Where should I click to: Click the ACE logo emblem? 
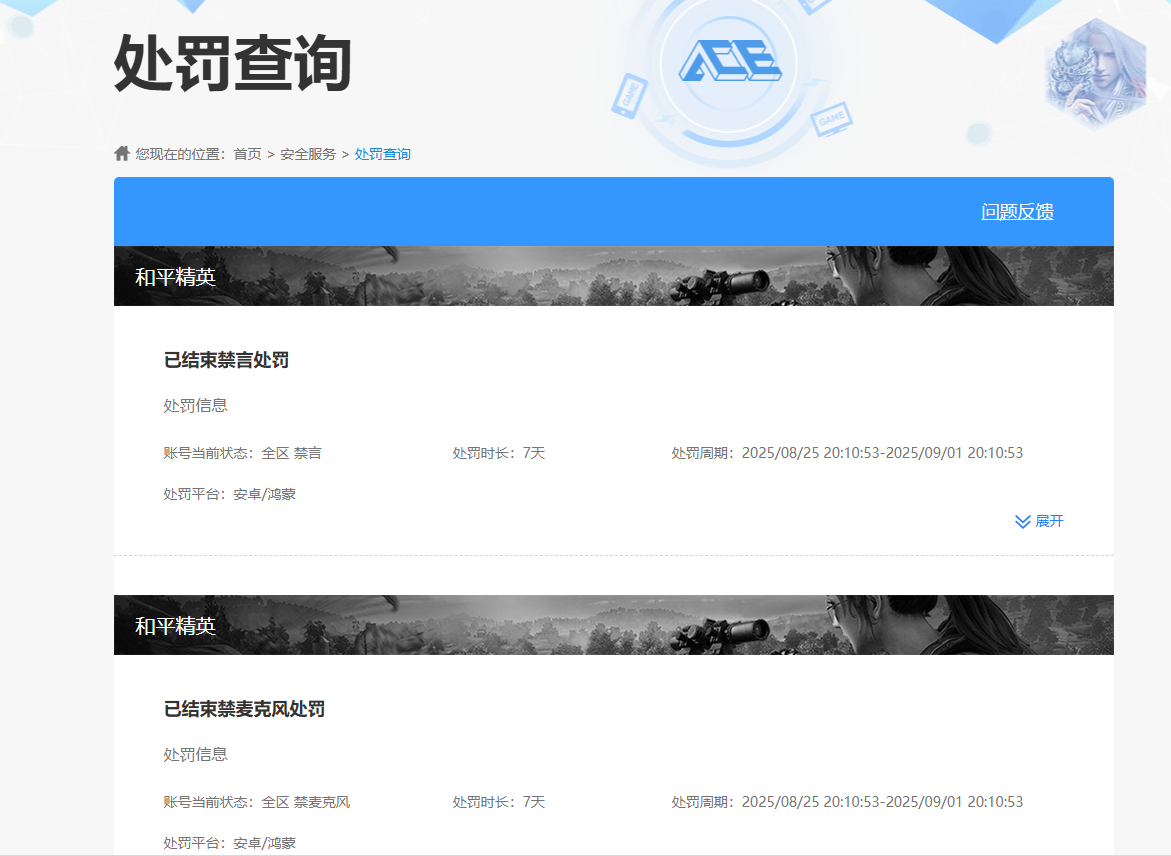coord(730,62)
